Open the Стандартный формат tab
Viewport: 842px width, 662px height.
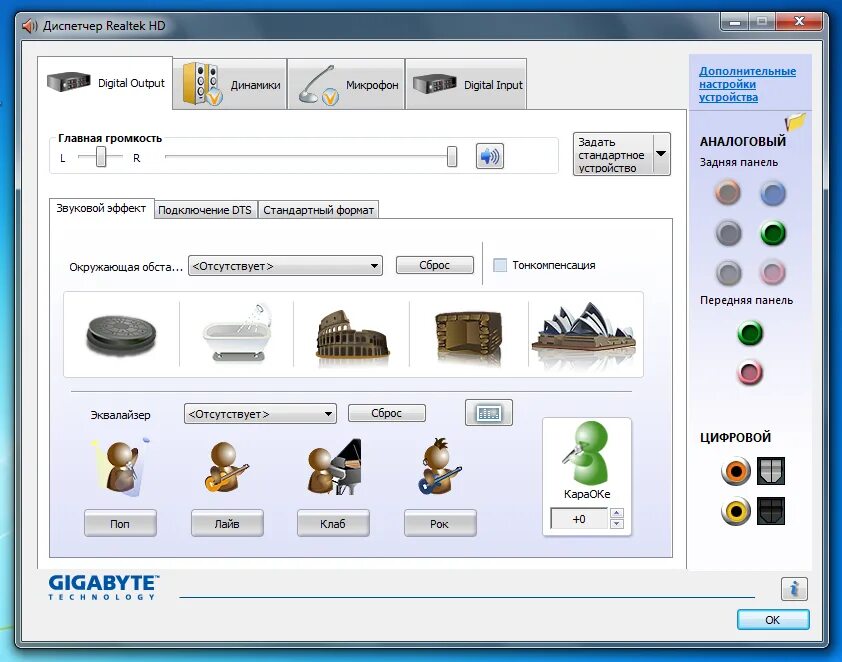(318, 210)
